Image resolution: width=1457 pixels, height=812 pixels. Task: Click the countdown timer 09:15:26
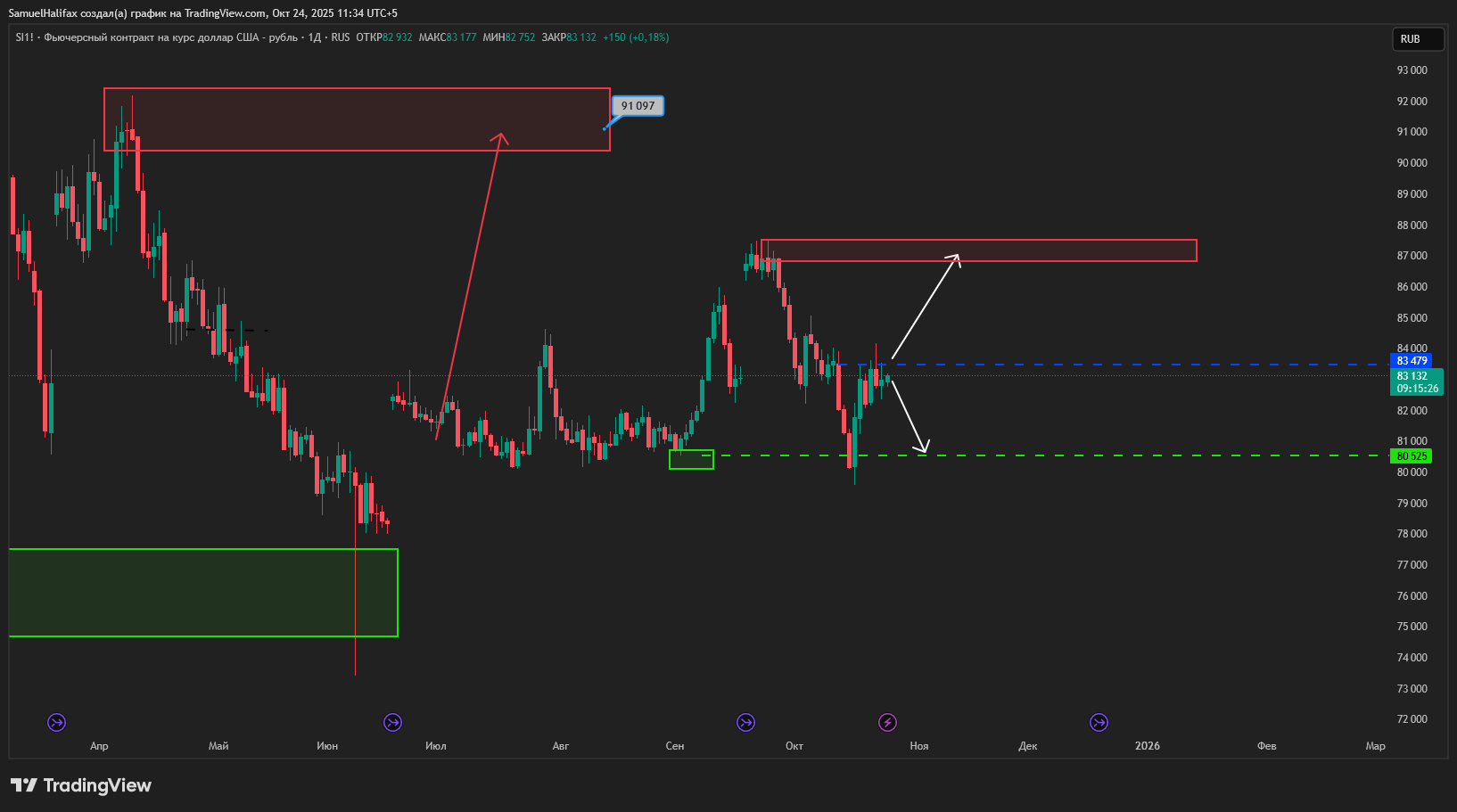1417,389
